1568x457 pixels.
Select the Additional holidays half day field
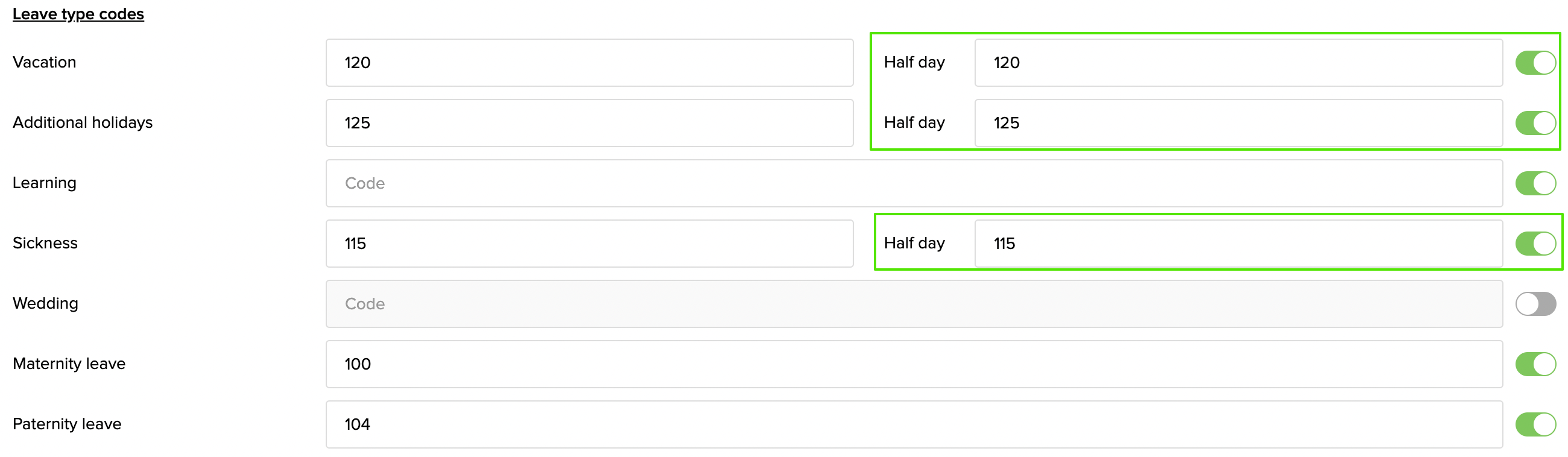tap(1238, 123)
